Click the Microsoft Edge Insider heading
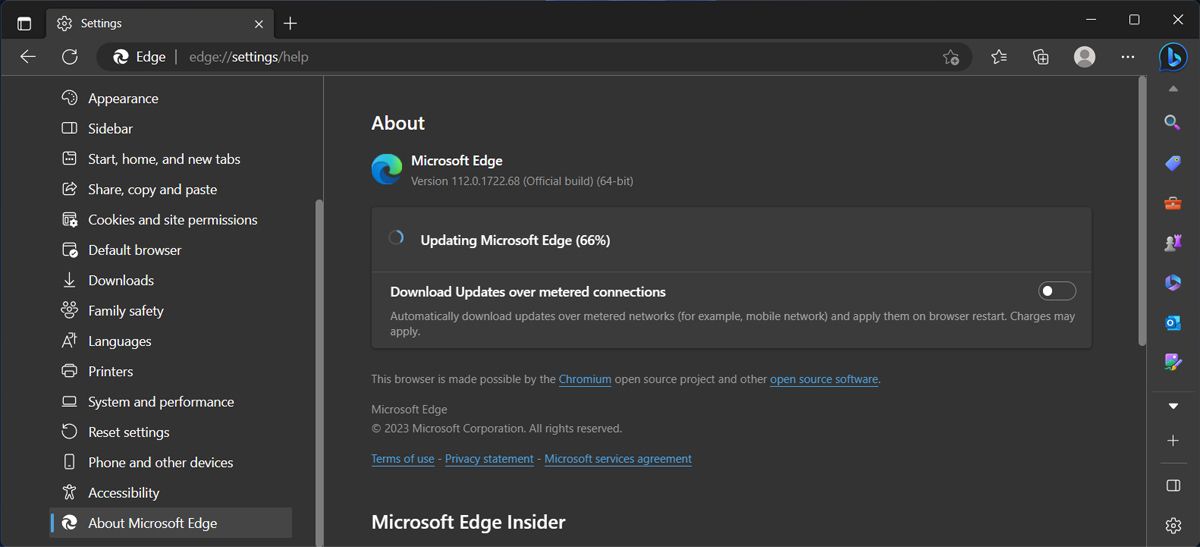This screenshot has width=1200, height=547. pos(468,522)
